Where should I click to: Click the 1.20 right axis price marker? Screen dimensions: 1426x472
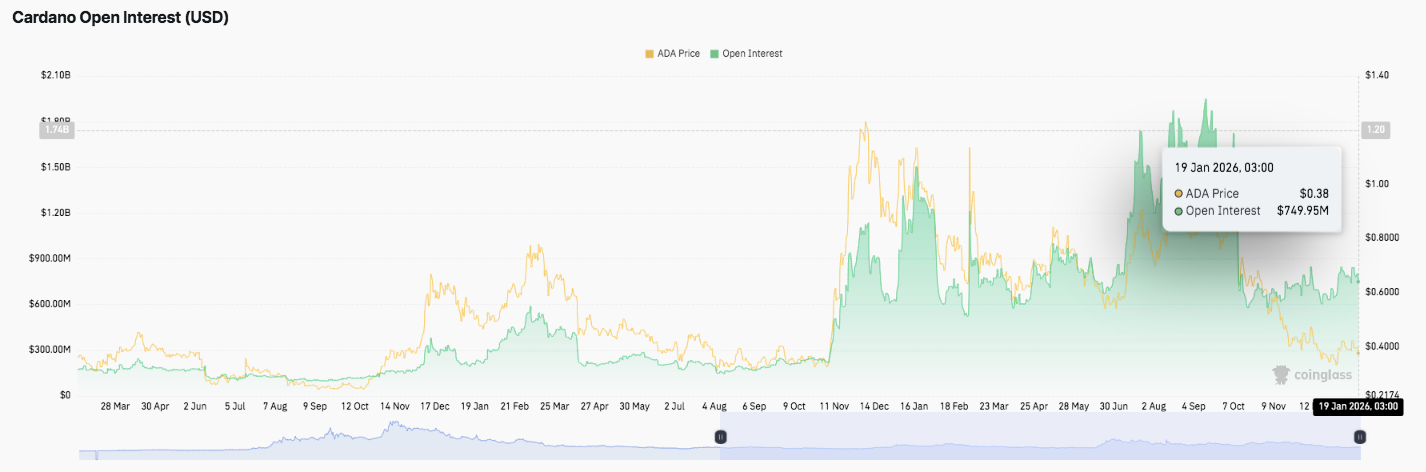tap(1378, 130)
